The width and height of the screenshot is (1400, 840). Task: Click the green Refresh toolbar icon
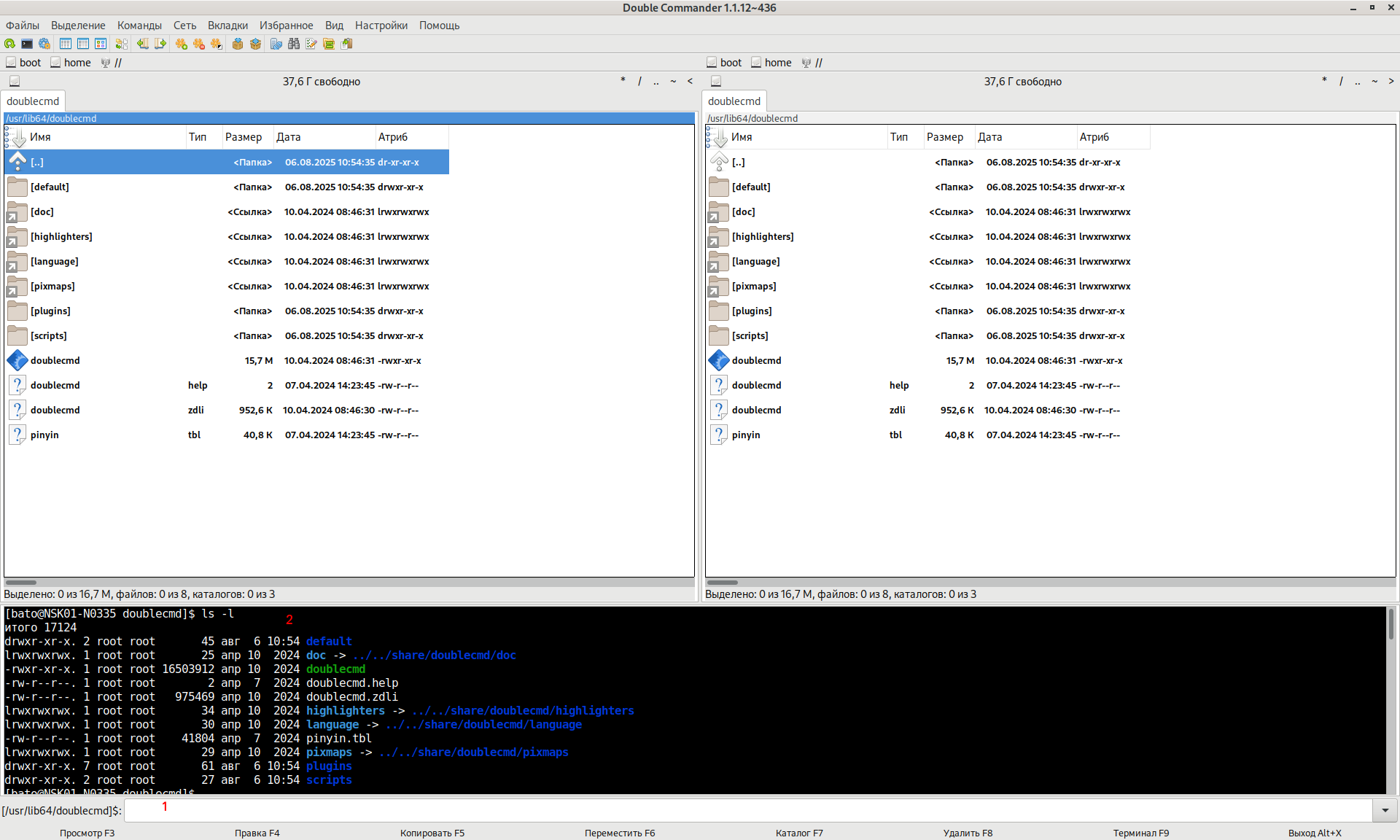coord(9,44)
